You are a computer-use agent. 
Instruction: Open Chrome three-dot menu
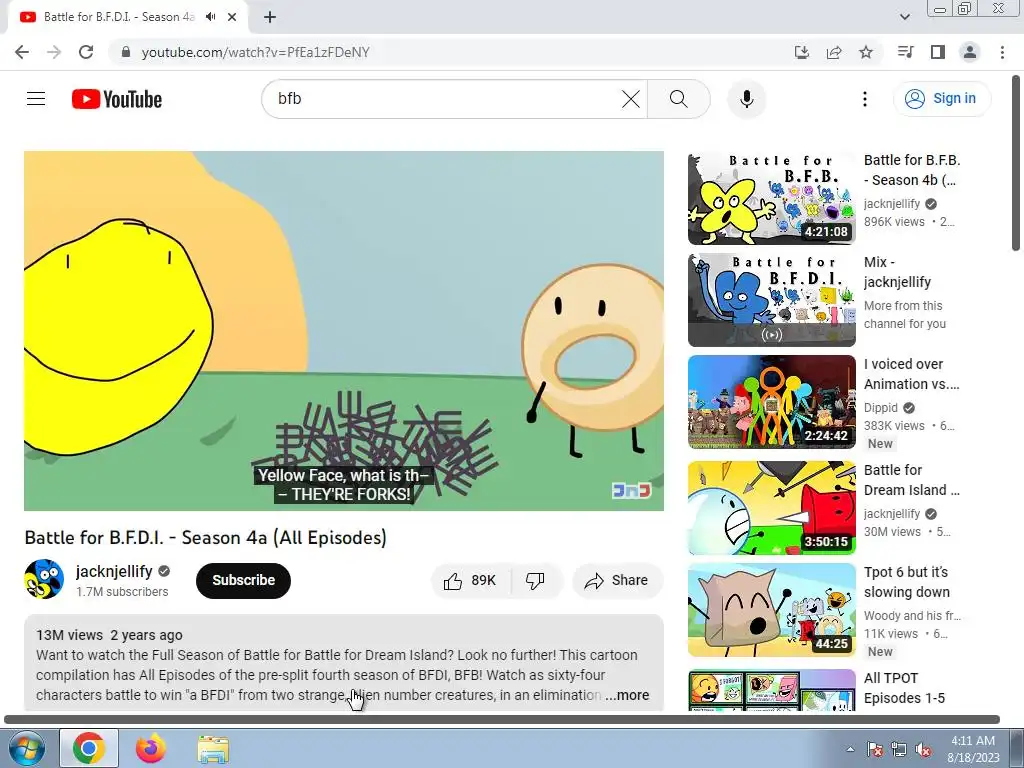(x=1002, y=52)
